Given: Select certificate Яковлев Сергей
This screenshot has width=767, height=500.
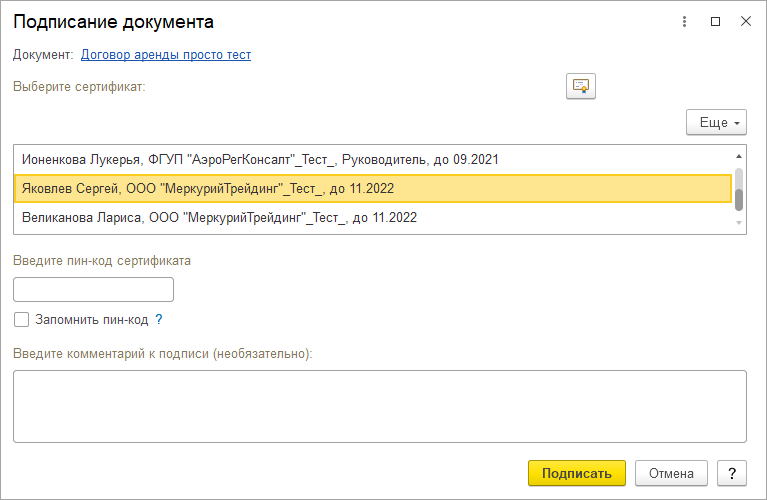Looking at the screenshot, I should (260, 188).
